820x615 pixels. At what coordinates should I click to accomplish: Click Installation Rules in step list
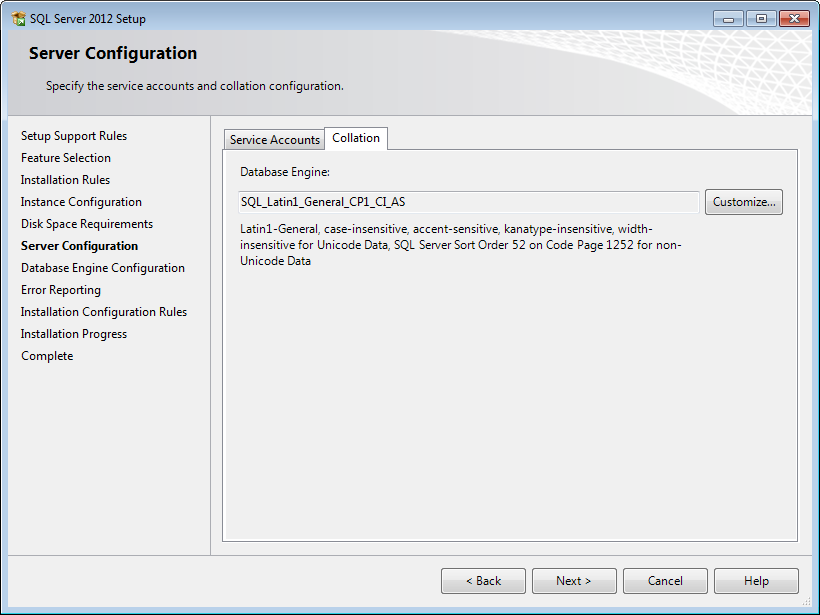tap(65, 180)
